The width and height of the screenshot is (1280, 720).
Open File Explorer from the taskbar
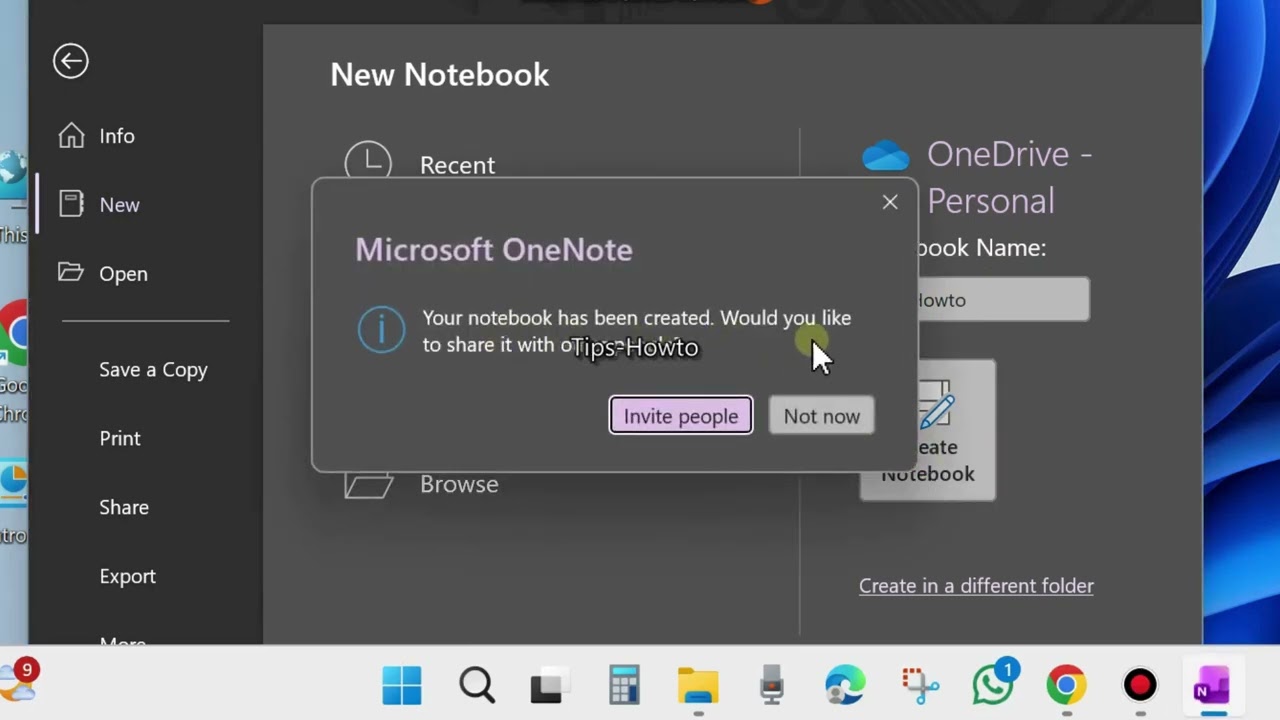click(x=698, y=686)
